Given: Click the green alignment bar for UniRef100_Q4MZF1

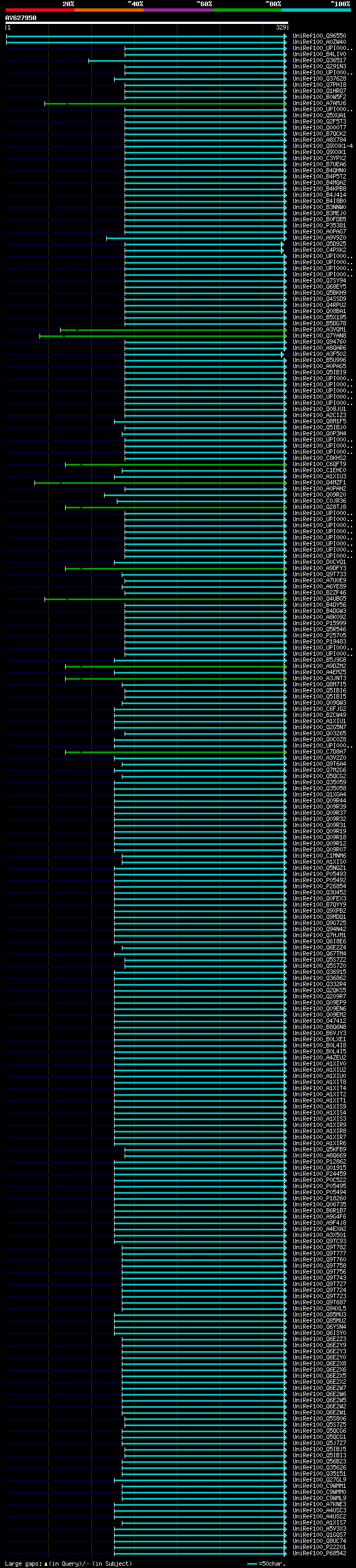Looking at the screenshot, I should pos(160,483).
